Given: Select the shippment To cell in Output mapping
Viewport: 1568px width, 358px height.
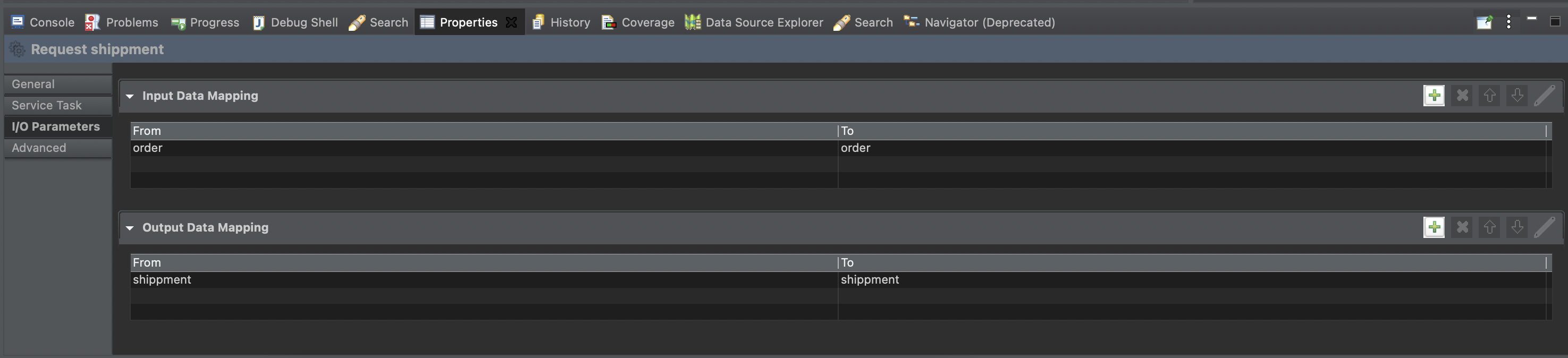Looking at the screenshot, I should click(x=869, y=279).
